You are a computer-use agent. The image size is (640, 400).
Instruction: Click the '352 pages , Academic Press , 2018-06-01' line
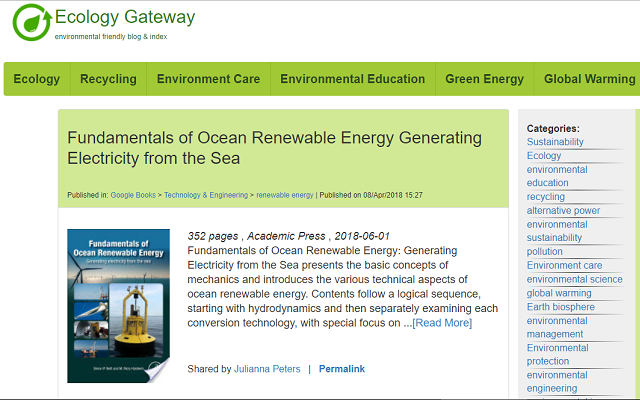pyautogui.click(x=289, y=236)
